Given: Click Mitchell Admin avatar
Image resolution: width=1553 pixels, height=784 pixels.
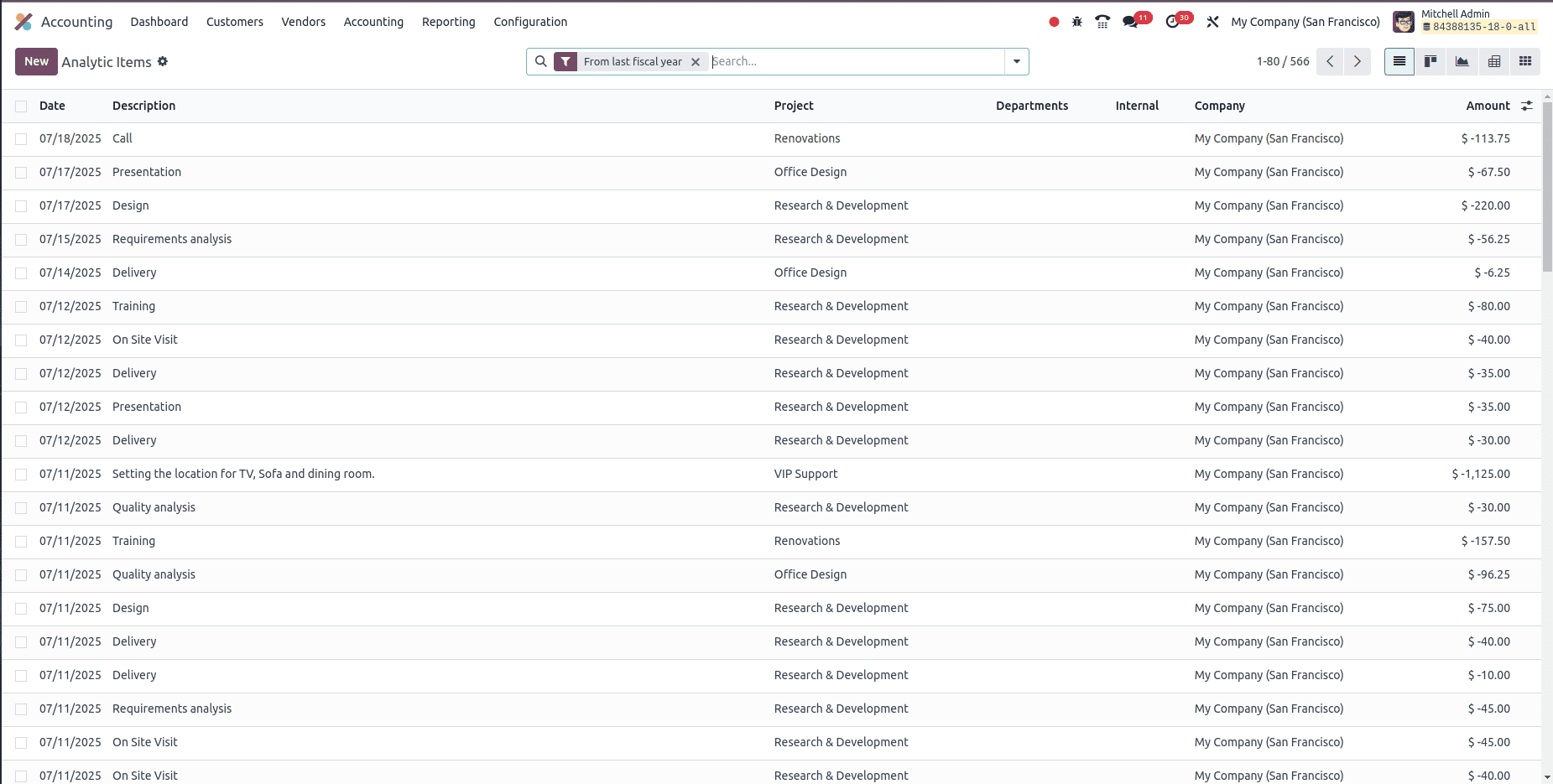Looking at the screenshot, I should click(x=1404, y=22).
